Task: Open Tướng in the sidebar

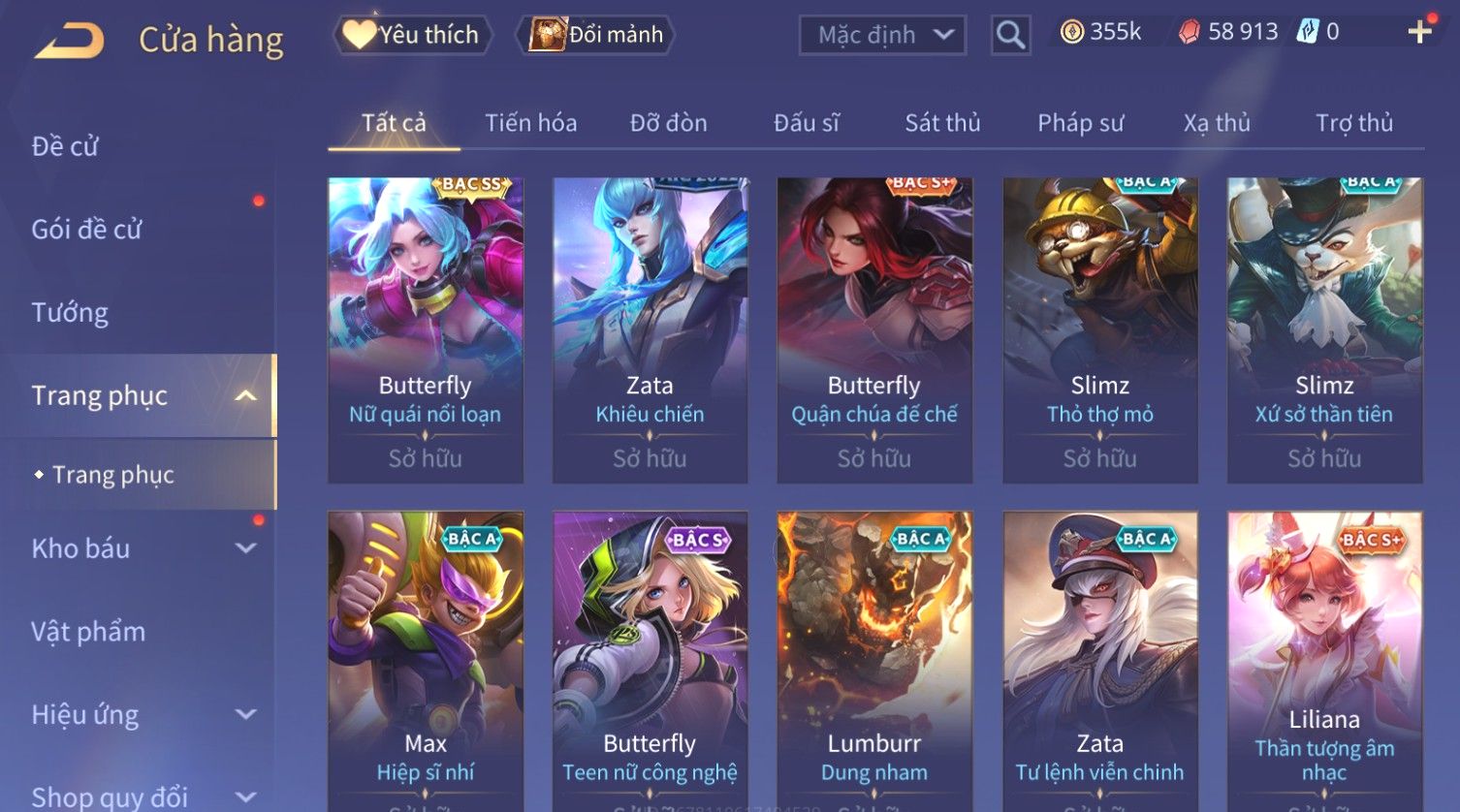Action: point(70,312)
